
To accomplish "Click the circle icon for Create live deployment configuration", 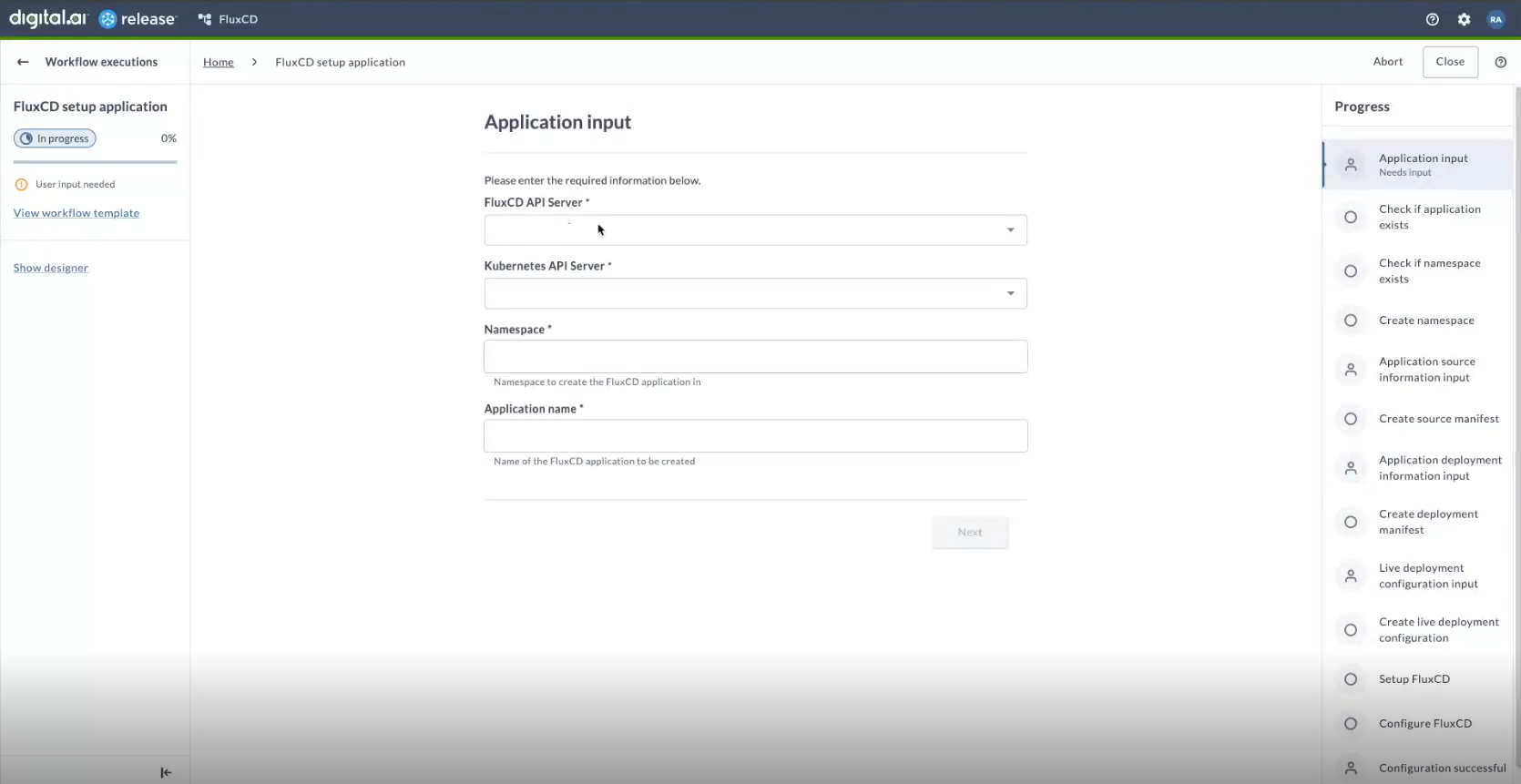I will 1351,629.
